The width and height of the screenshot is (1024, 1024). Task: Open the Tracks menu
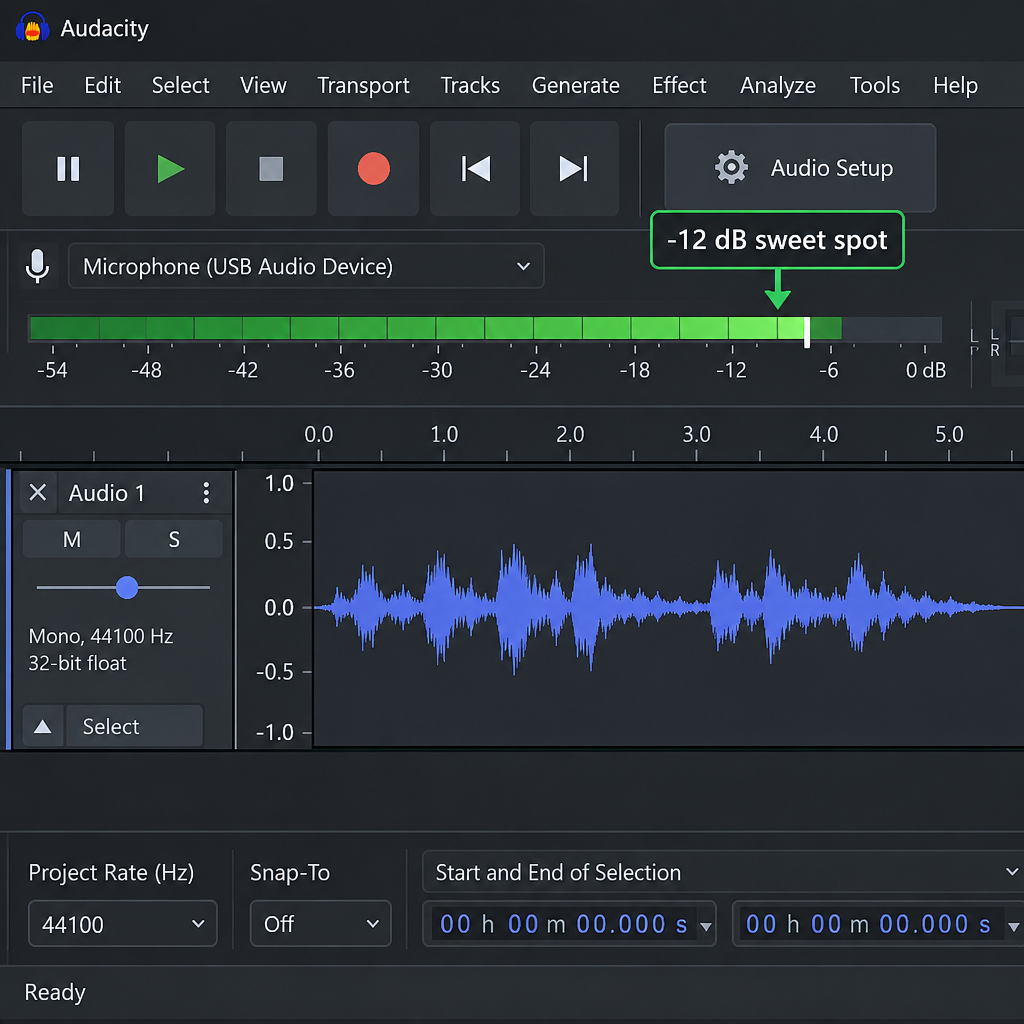[x=470, y=85]
